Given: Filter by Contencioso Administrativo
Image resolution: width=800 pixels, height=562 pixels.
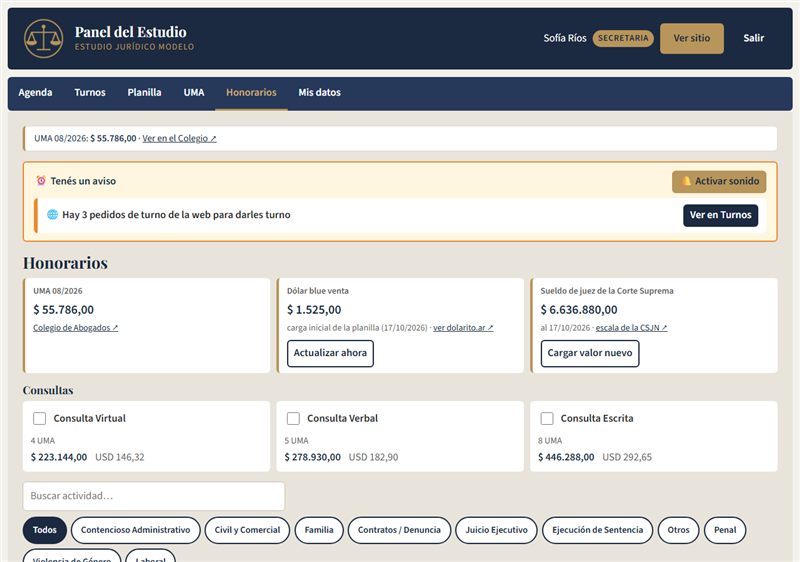Looking at the screenshot, I should [x=136, y=530].
